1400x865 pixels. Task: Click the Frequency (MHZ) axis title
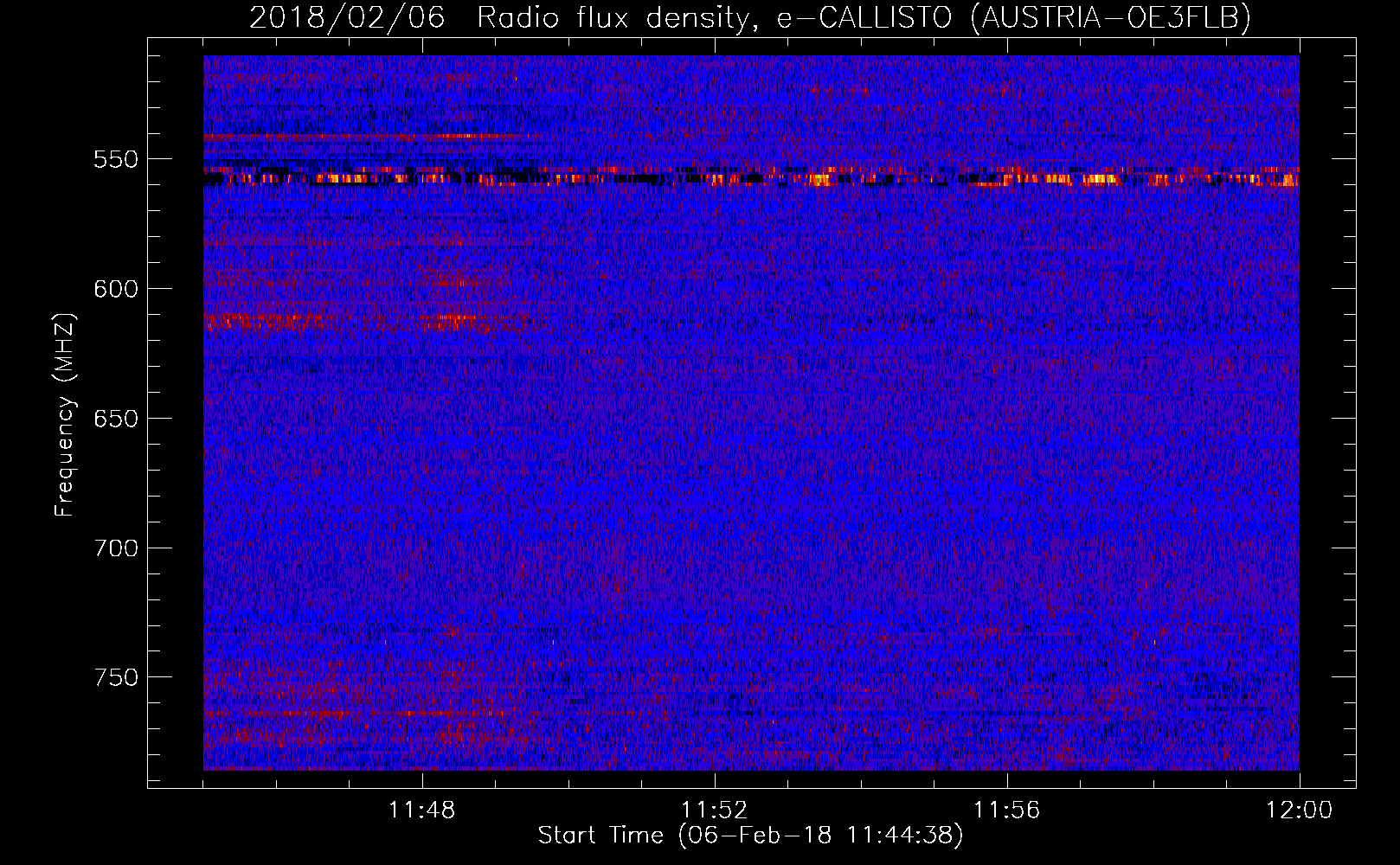click(x=65, y=415)
